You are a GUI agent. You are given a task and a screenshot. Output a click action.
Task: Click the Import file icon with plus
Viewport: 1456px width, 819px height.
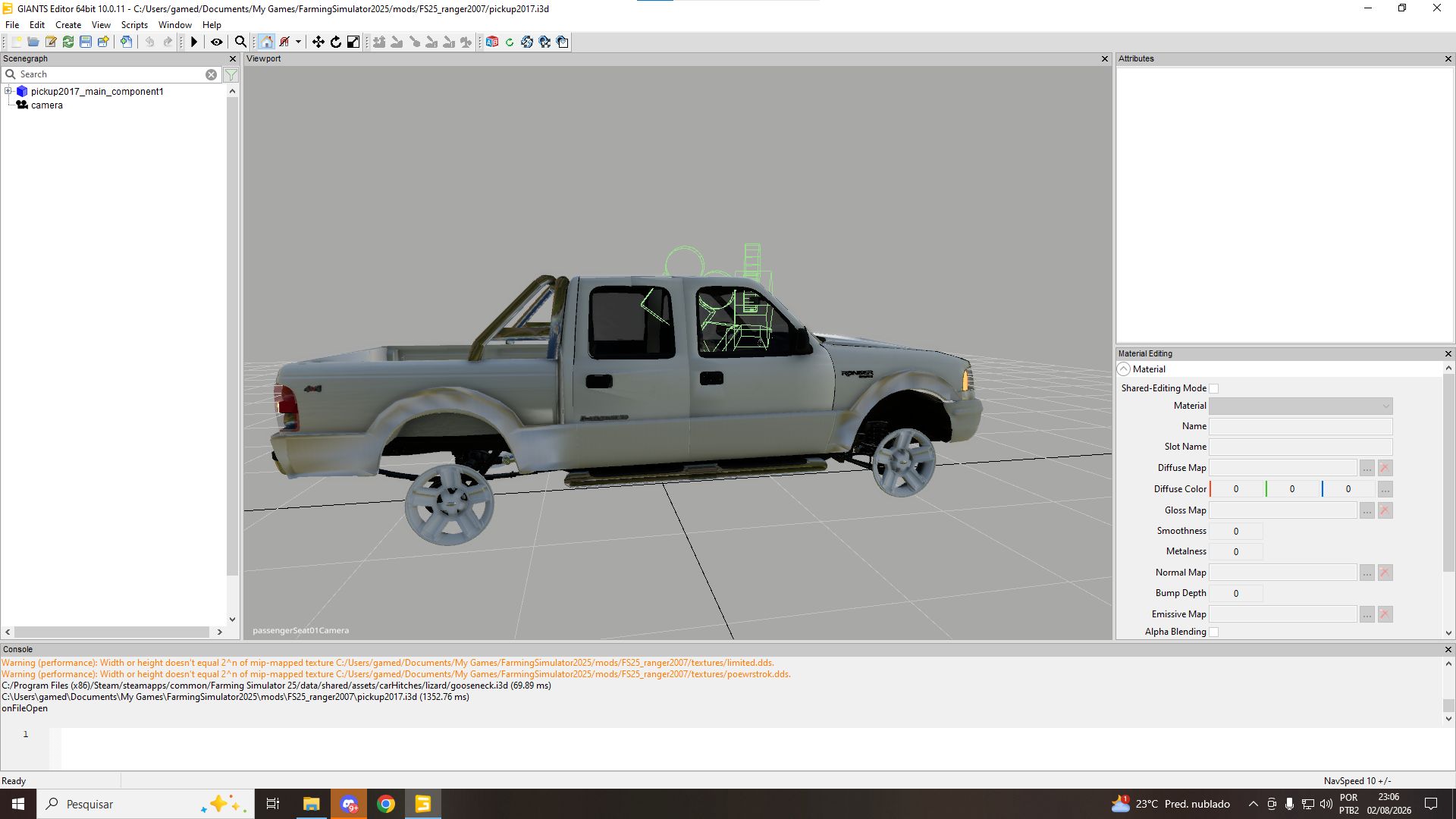126,42
